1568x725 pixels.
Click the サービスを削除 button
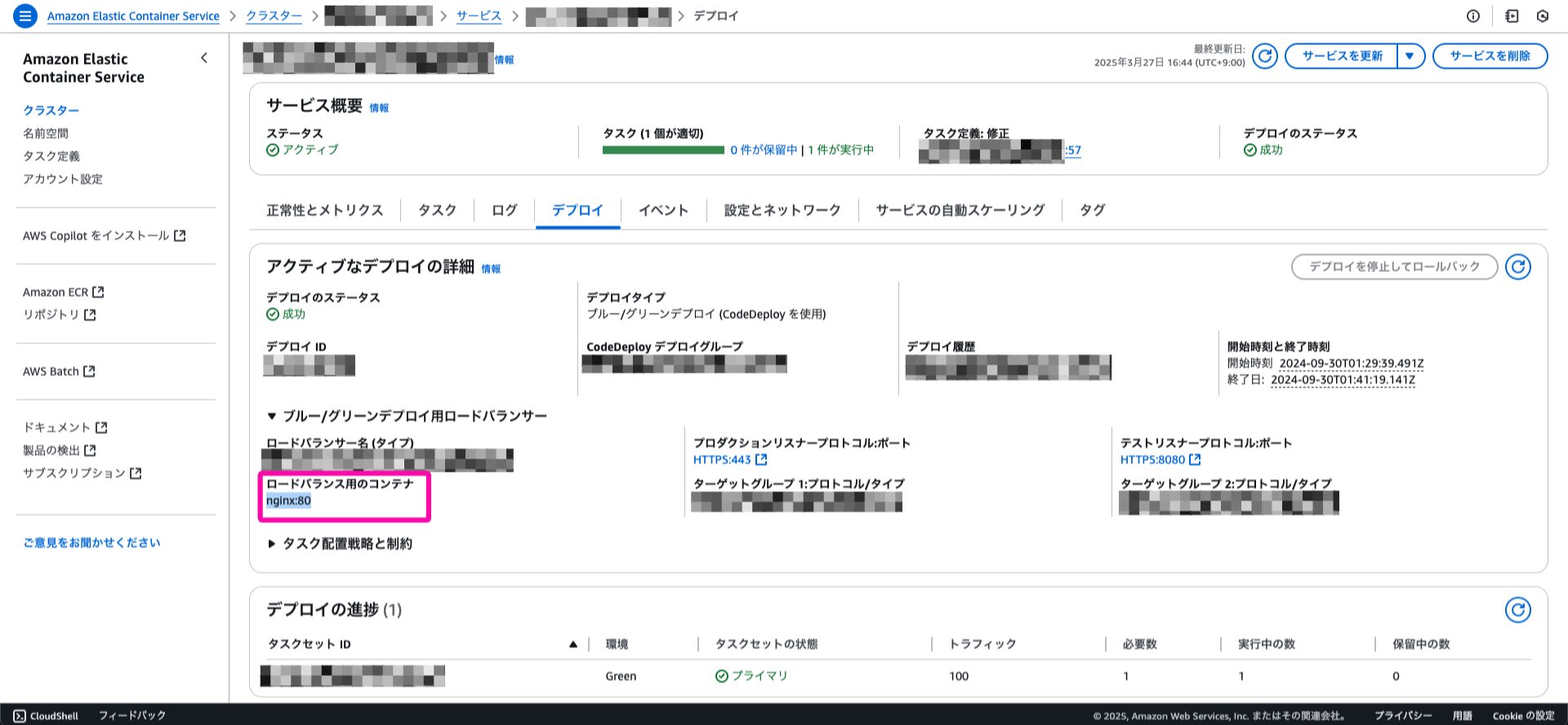(1490, 56)
